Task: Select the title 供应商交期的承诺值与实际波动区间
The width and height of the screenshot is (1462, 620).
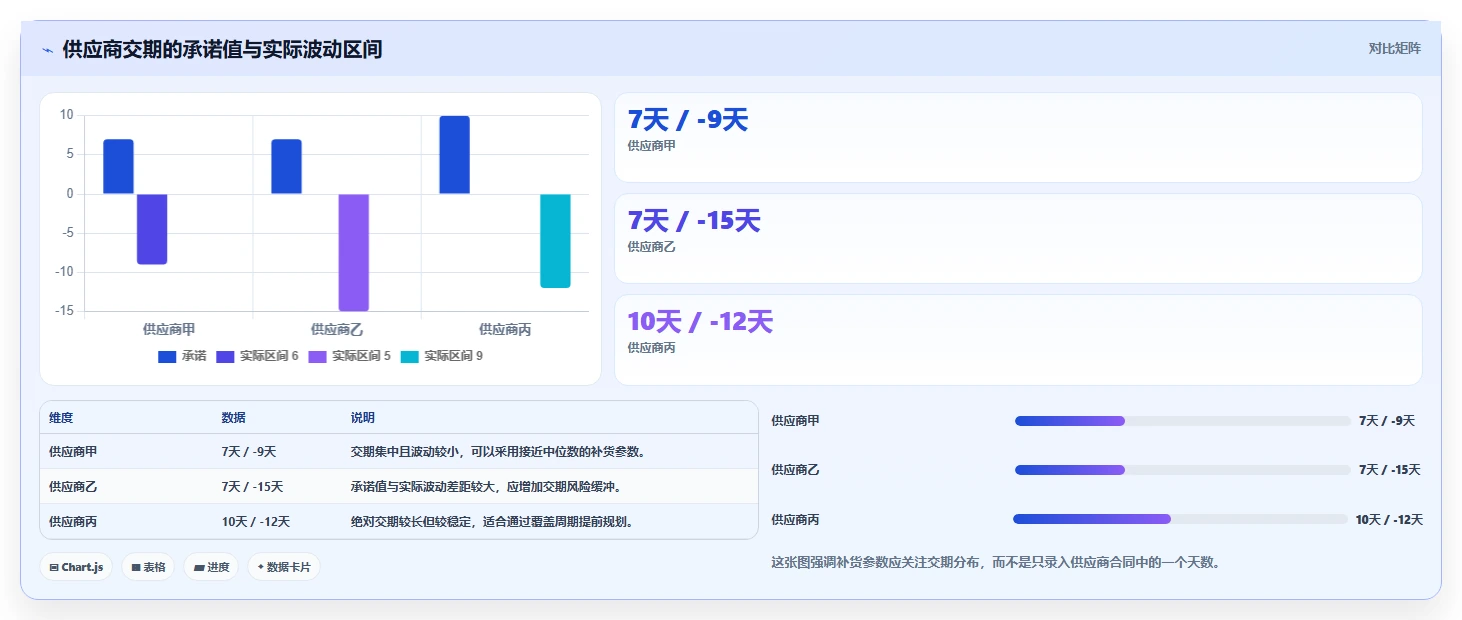Action: click(x=222, y=50)
